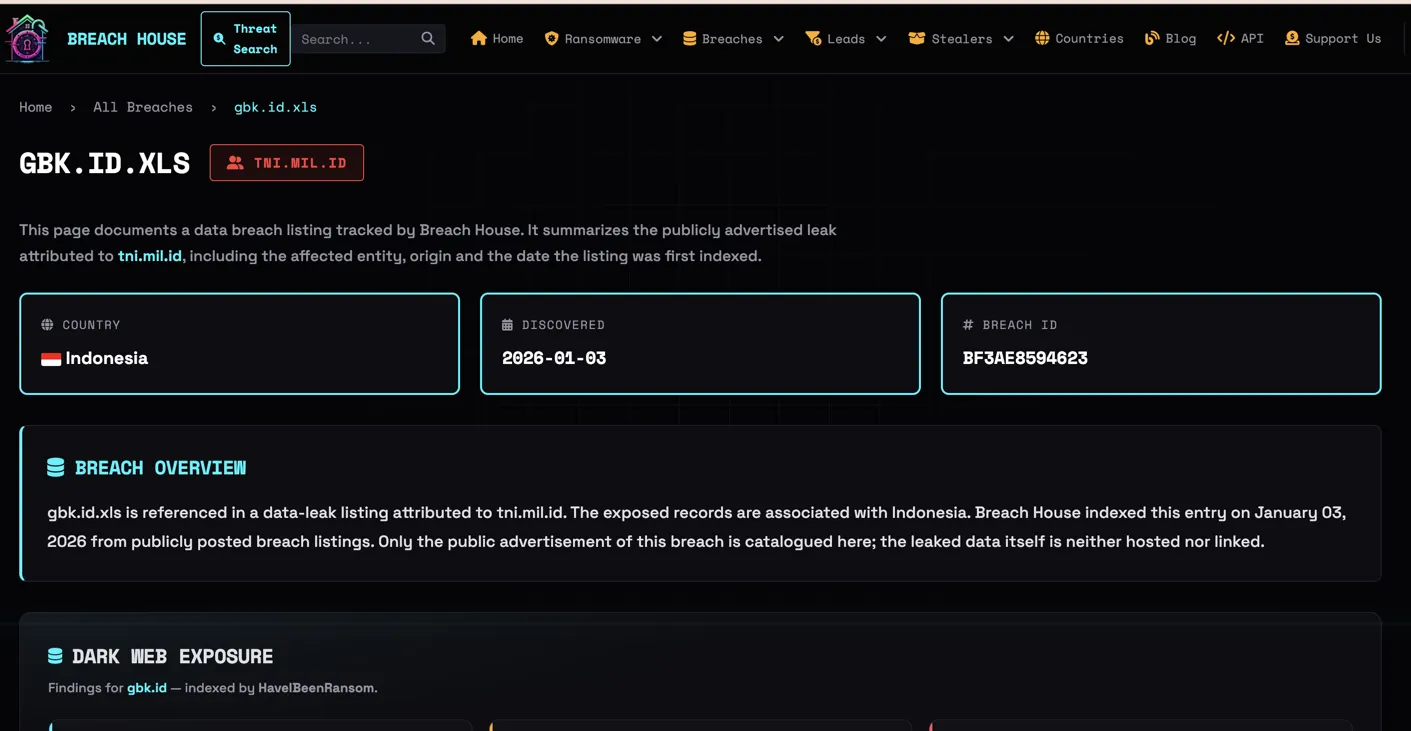Open the Support Us menu item
1411x731 pixels.
(1333, 38)
